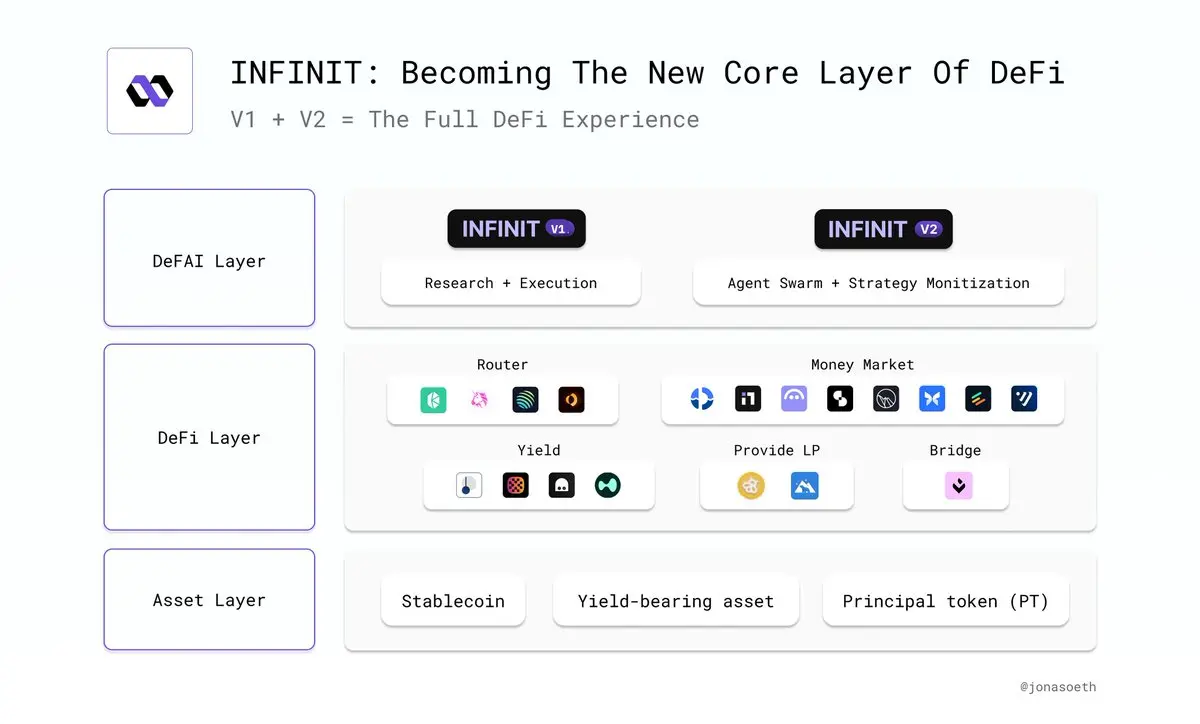Click the dark circular line-art icon in Money Market
This screenshot has height=724, width=1200.
coord(886,399)
